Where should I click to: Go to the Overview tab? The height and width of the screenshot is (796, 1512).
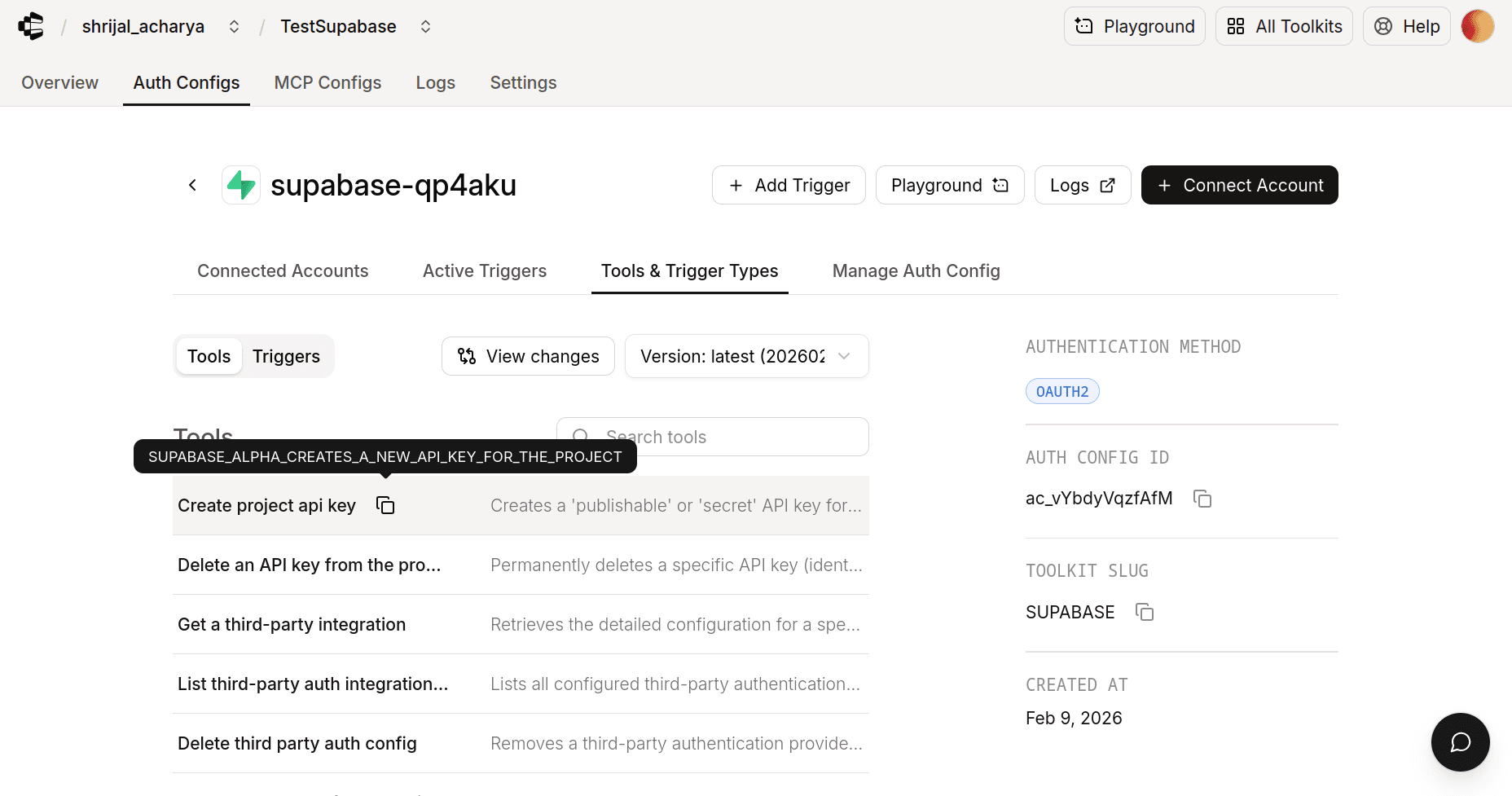[59, 82]
